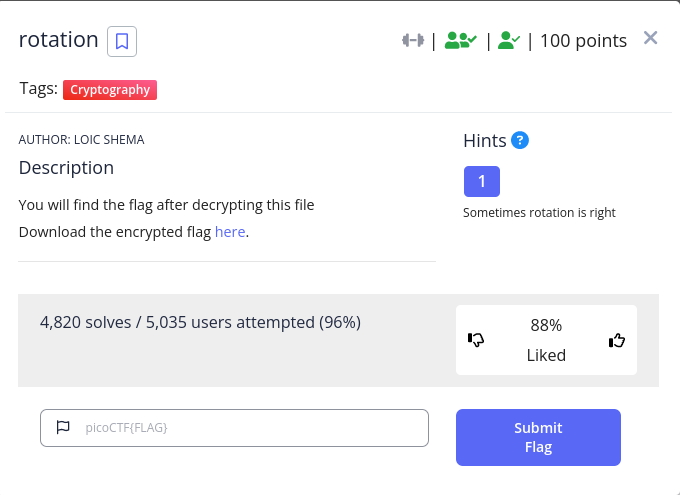Click the flag icon in the input box
The width and height of the screenshot is (680, 495).
(63, 427)
